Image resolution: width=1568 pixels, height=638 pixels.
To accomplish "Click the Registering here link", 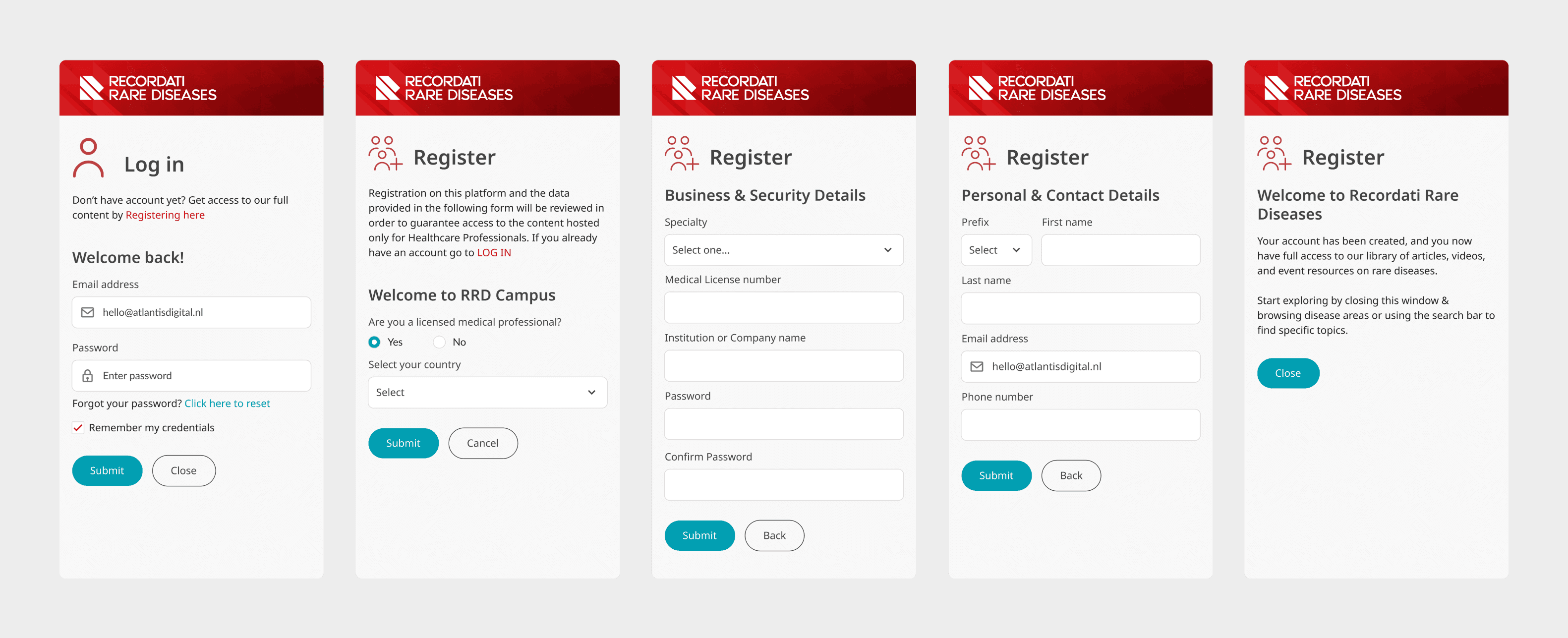I will (165, 214).
